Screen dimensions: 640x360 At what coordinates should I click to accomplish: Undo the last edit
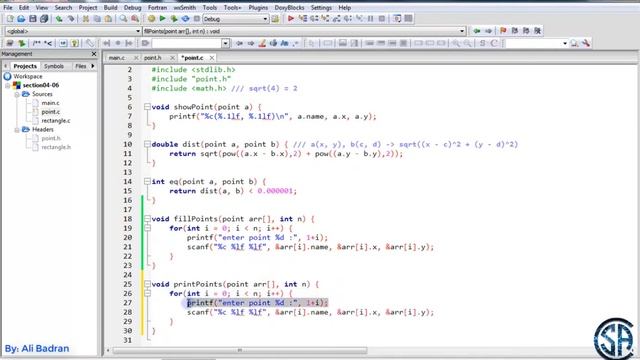pyautogui.click(x=59, y=19)
